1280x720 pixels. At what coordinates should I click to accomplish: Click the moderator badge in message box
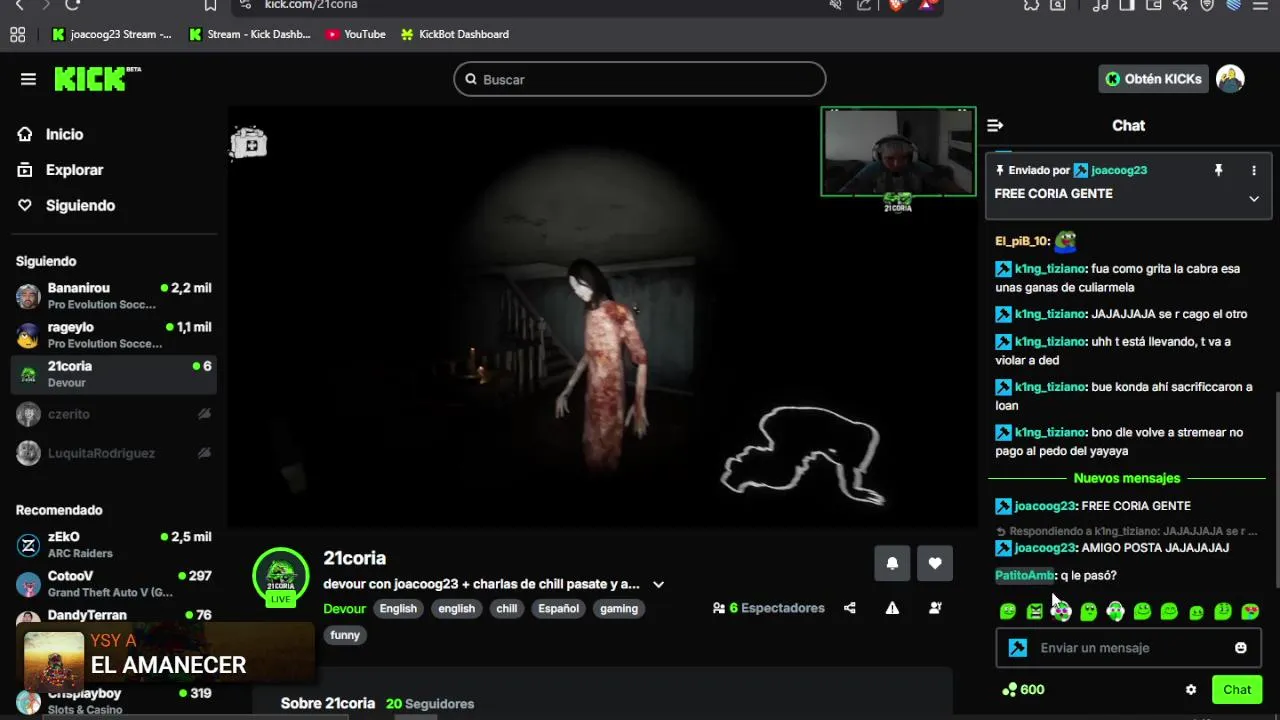pos(1018,648)
